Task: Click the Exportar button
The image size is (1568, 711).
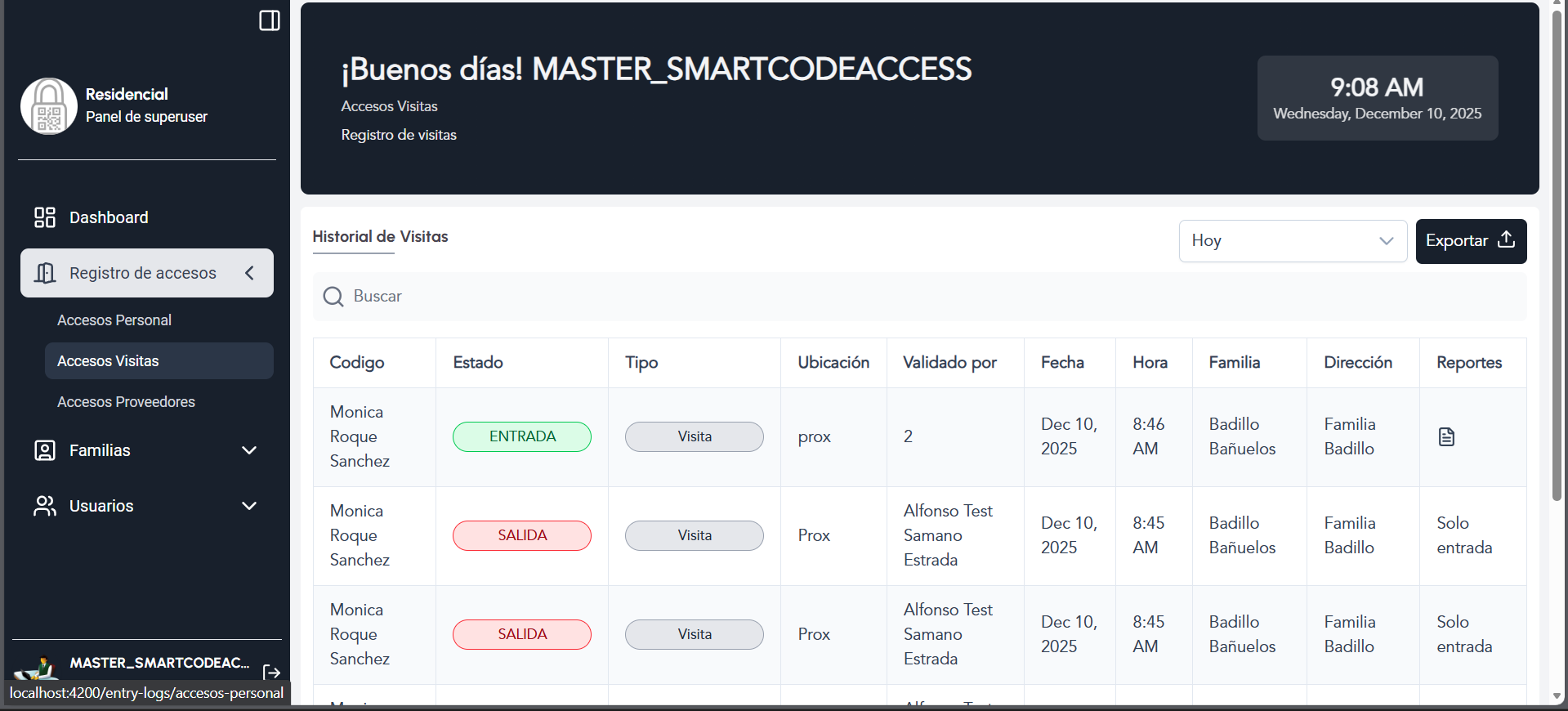Action: click(1470, 241)
